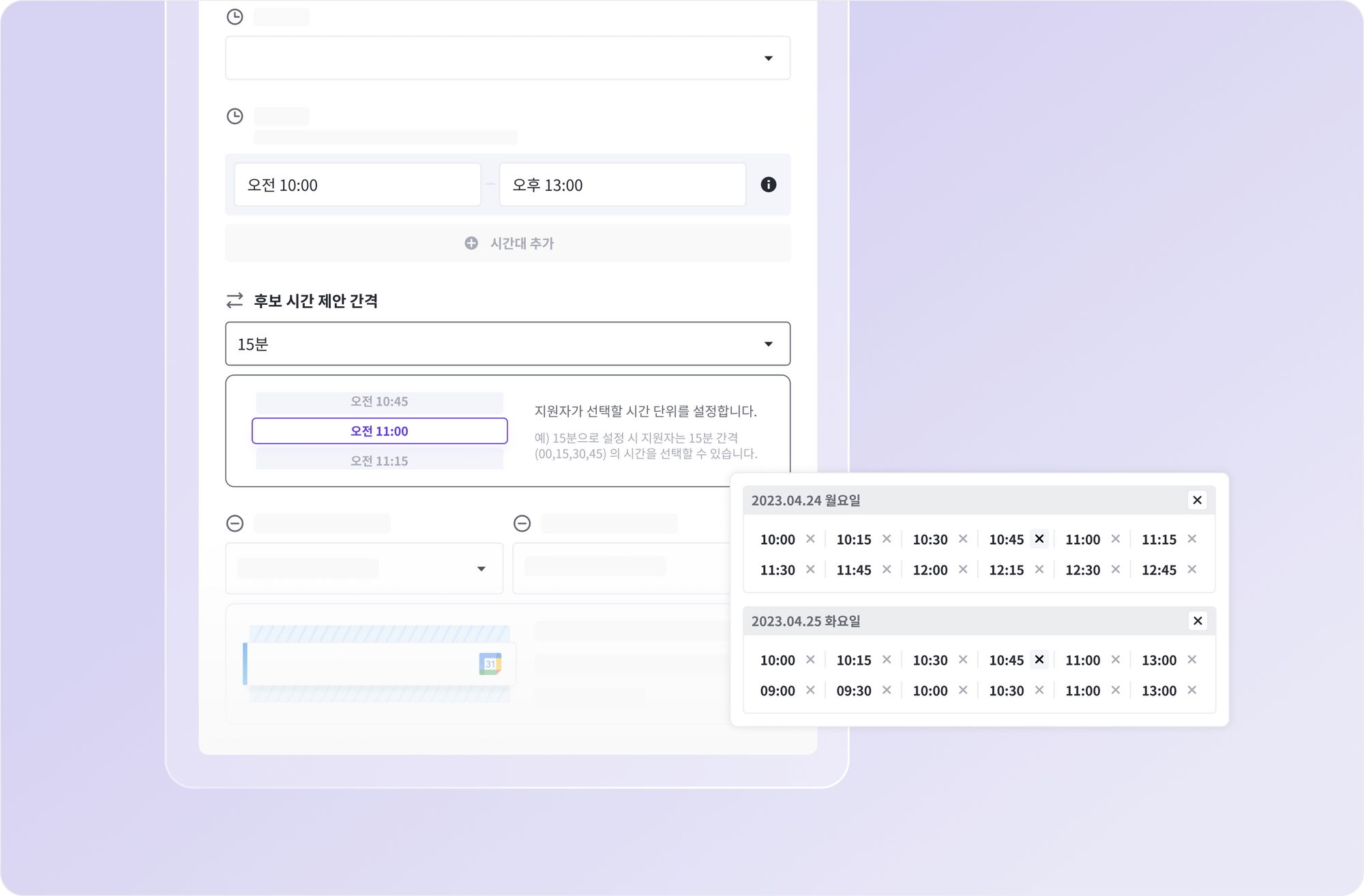Open the 15분 interval dropdown
1364x896 pixels.
pyautogui.click(x=507, y=344)
